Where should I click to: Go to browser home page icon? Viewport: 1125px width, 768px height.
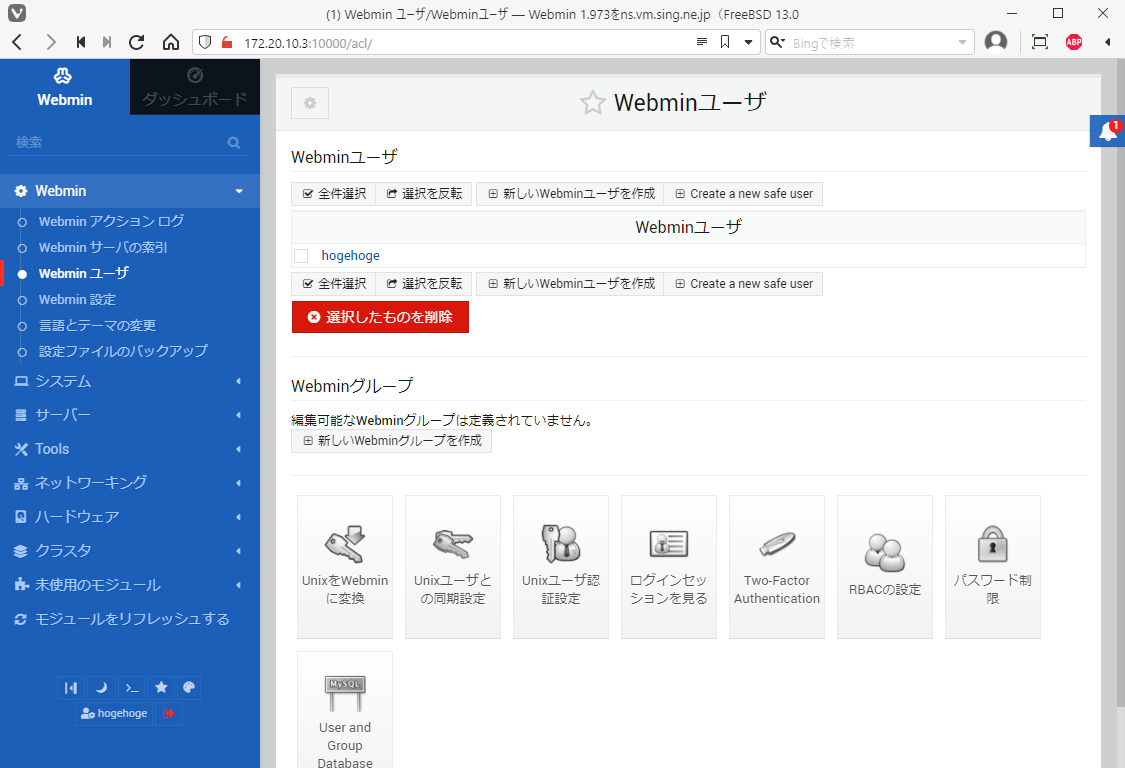[x=171, y=42]
